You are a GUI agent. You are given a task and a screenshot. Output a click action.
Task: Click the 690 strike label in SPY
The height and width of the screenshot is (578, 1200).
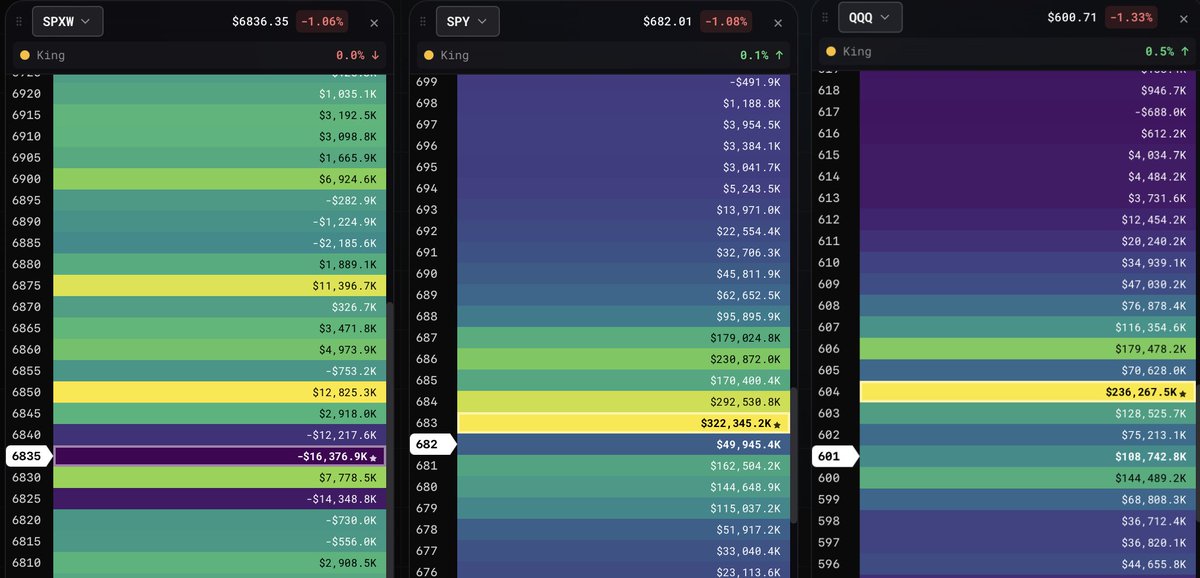pos(426,274)
